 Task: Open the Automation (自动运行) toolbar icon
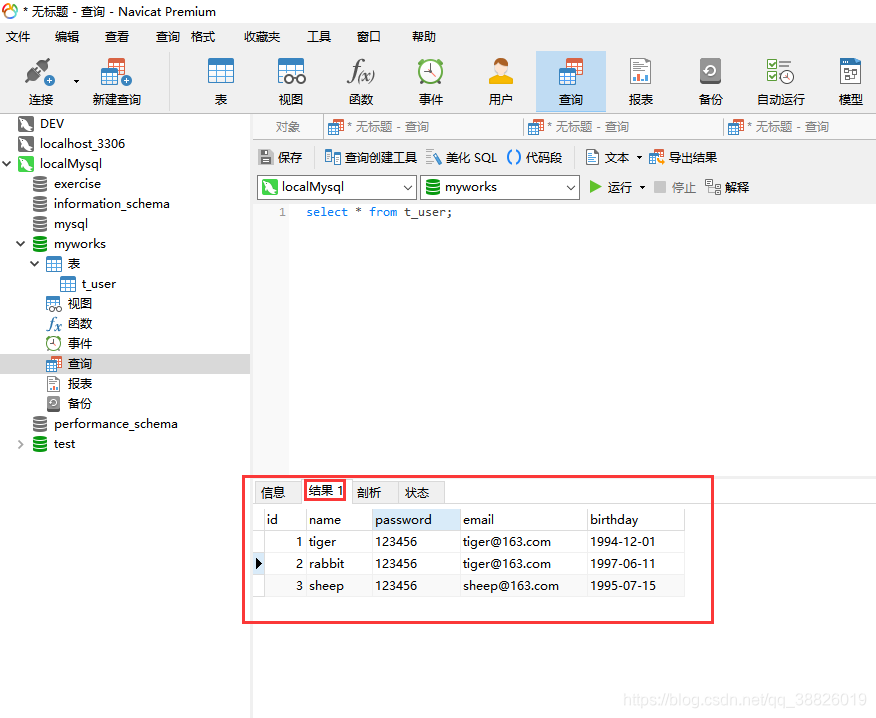click(x=780, y=82)
